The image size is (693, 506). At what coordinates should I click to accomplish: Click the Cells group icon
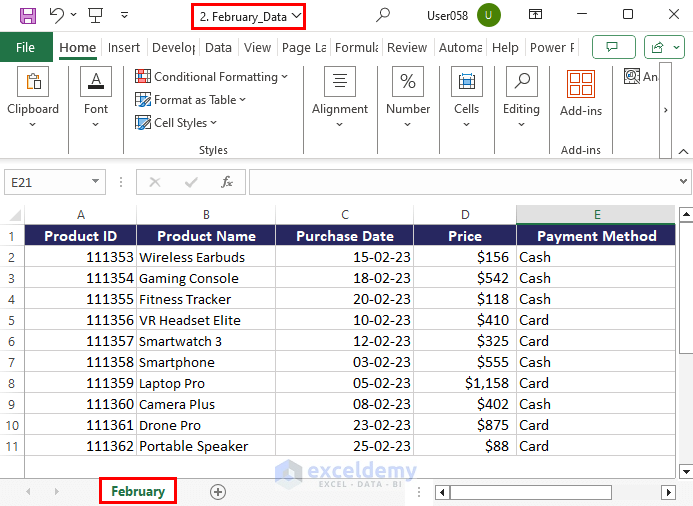tap(466, 83)
